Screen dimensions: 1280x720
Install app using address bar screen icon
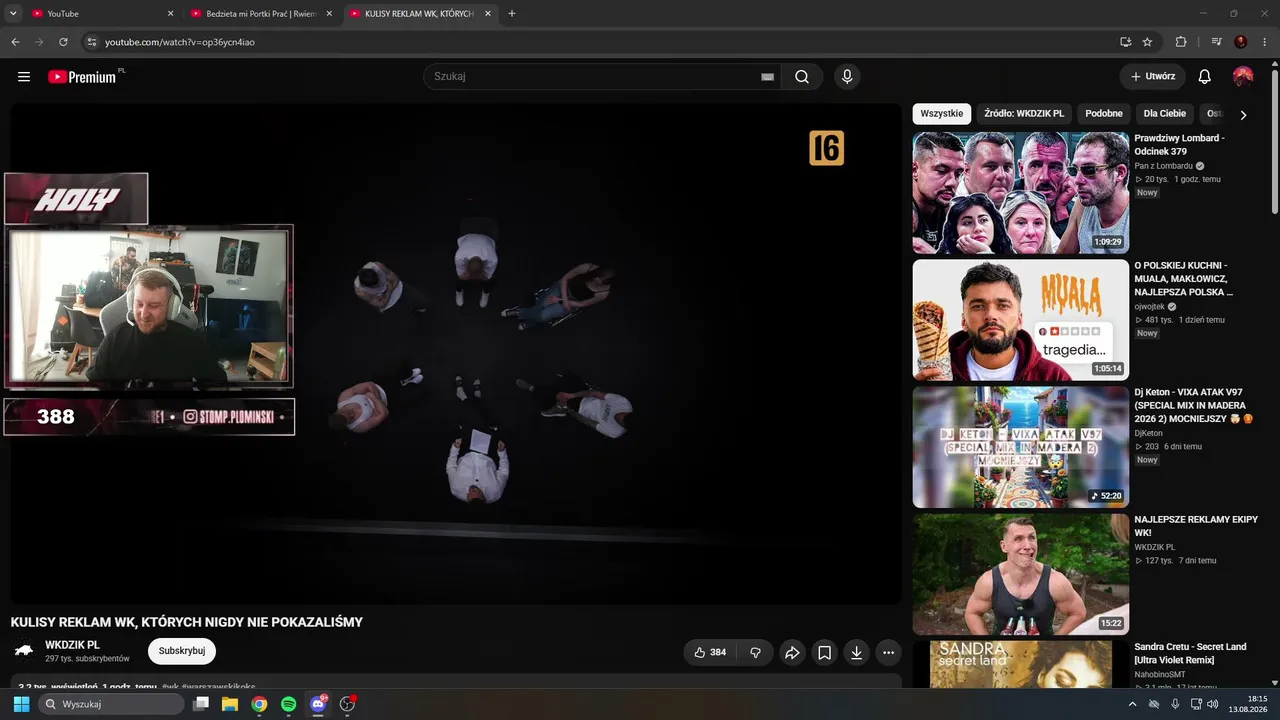[1125, 42]
